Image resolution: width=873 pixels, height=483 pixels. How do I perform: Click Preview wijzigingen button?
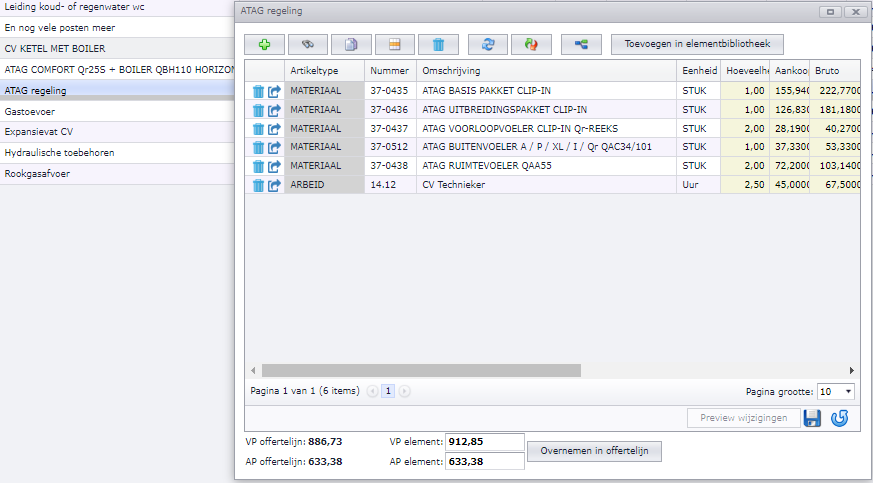pos(744,418)
